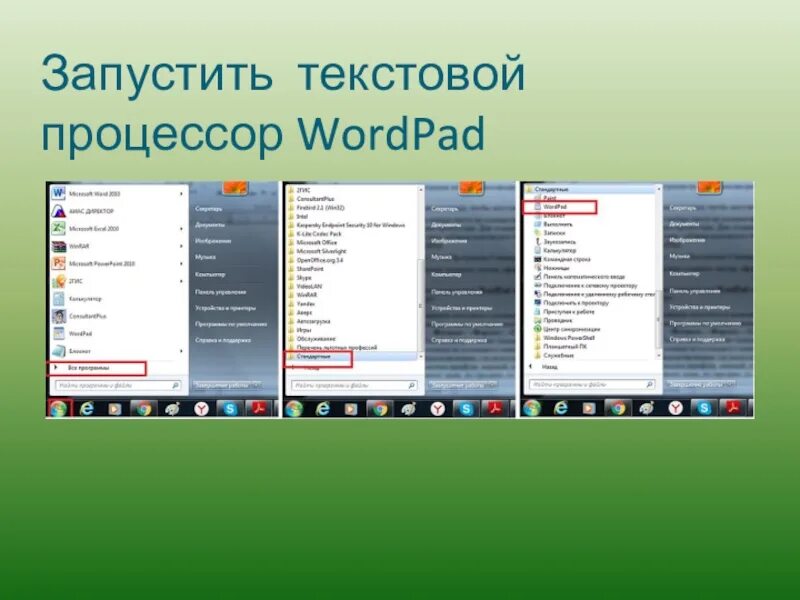Click Командная строка icon in third Start menu
800x600 pixels.
[537, 259]
